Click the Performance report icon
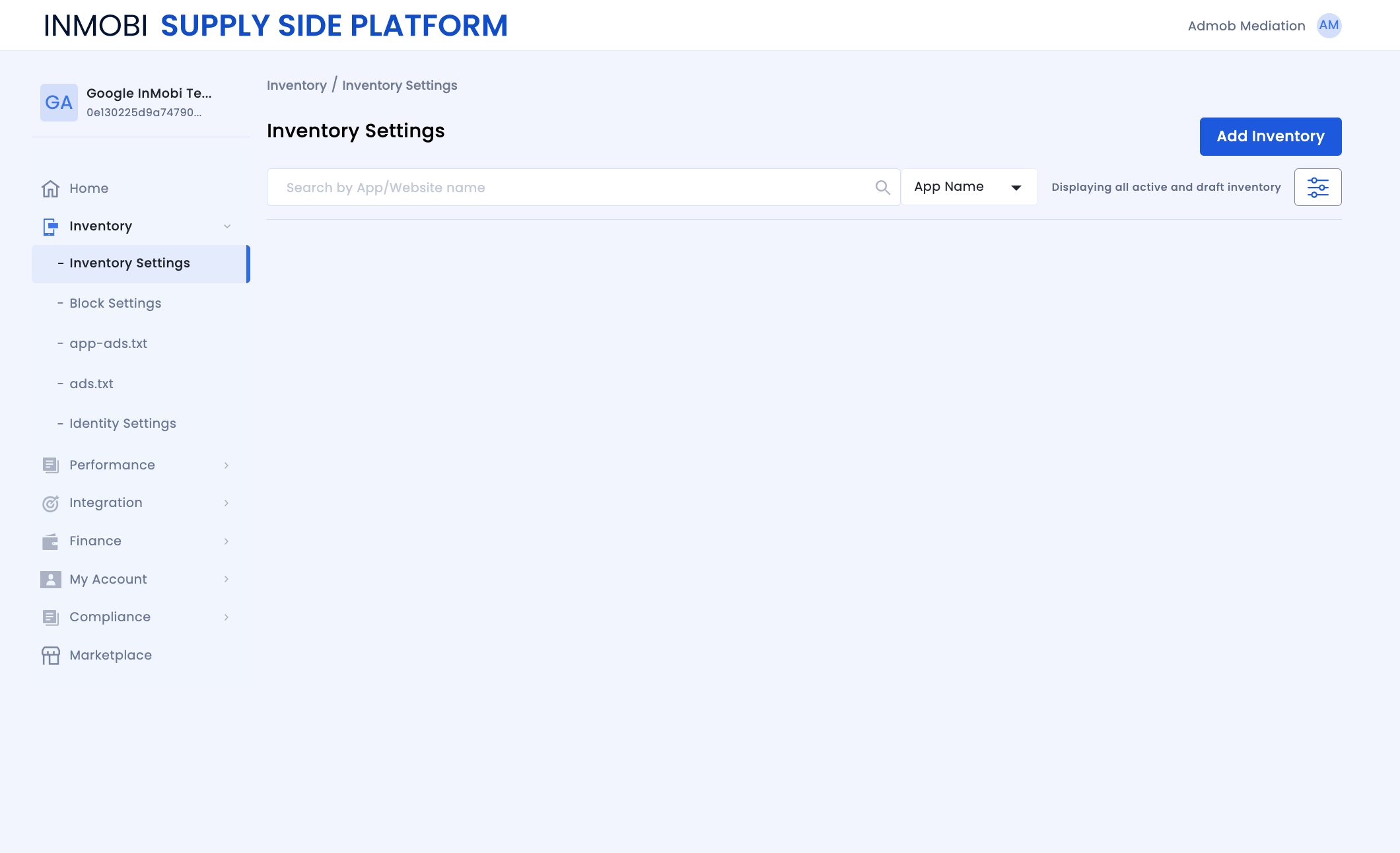The height and width of the screenshot is (853, 1400). point(50,465)
